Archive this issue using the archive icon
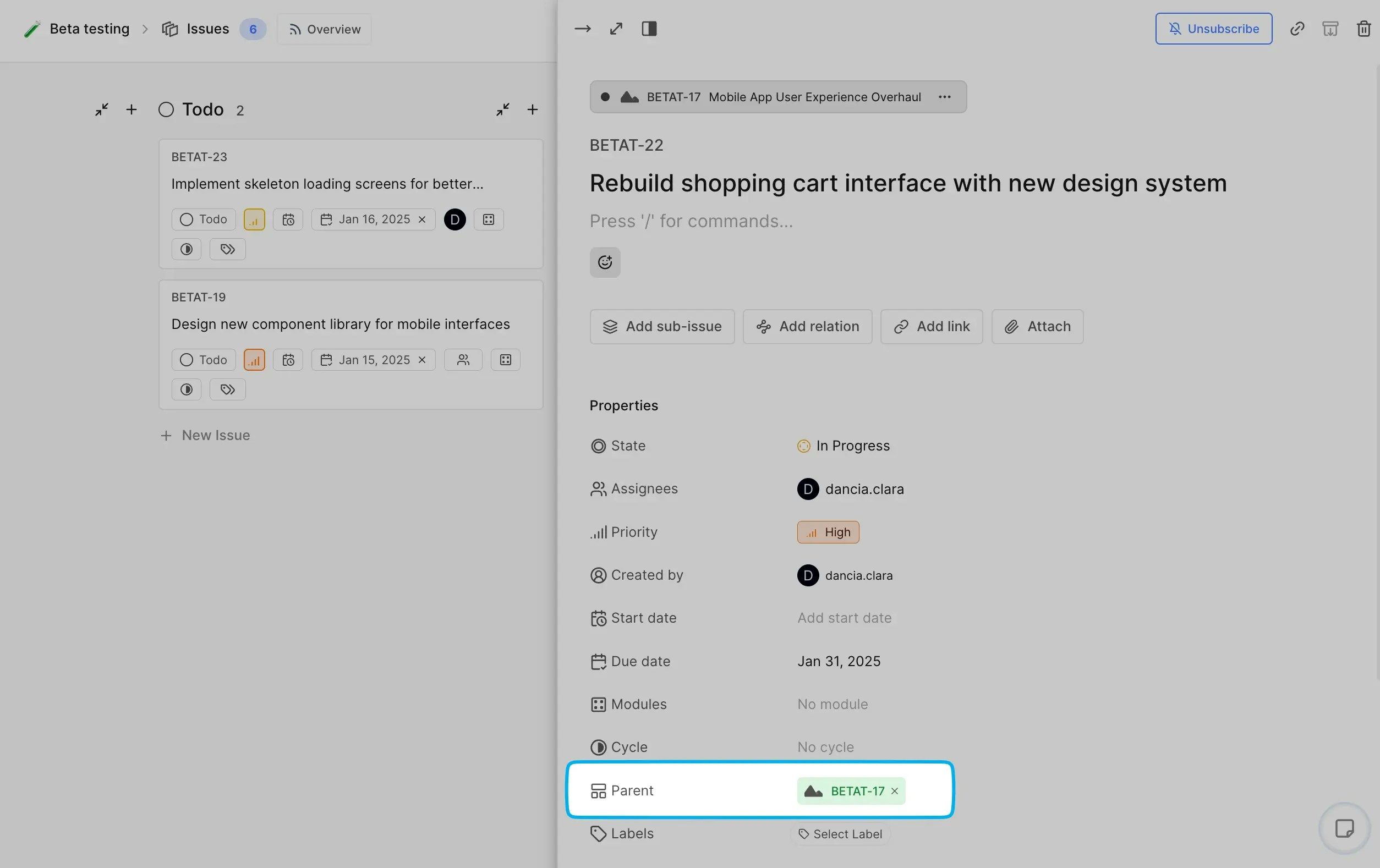This screenshot has width=1380, height=868. point(1330,28)
